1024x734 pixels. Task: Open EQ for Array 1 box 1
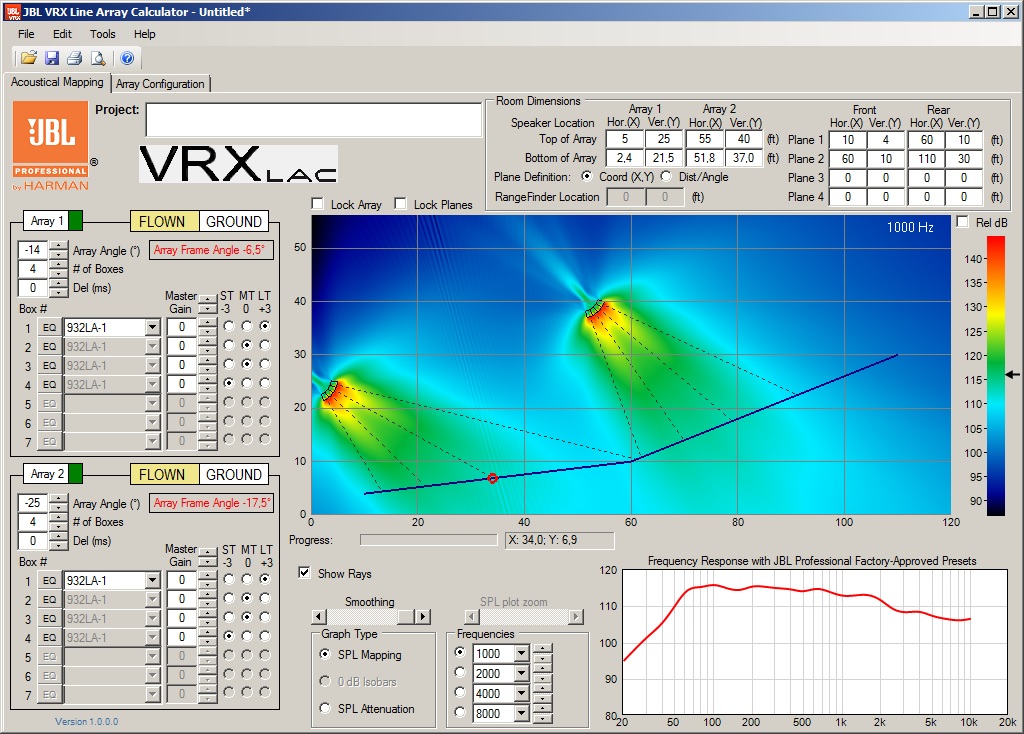pyautogui.click(x=50, y=327)
